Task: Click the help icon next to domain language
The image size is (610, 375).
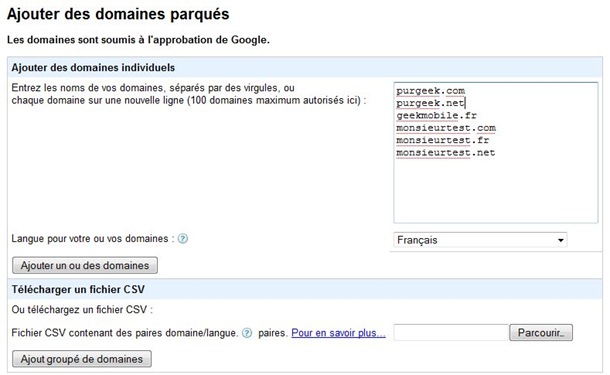Action: (x=183, y=238)
